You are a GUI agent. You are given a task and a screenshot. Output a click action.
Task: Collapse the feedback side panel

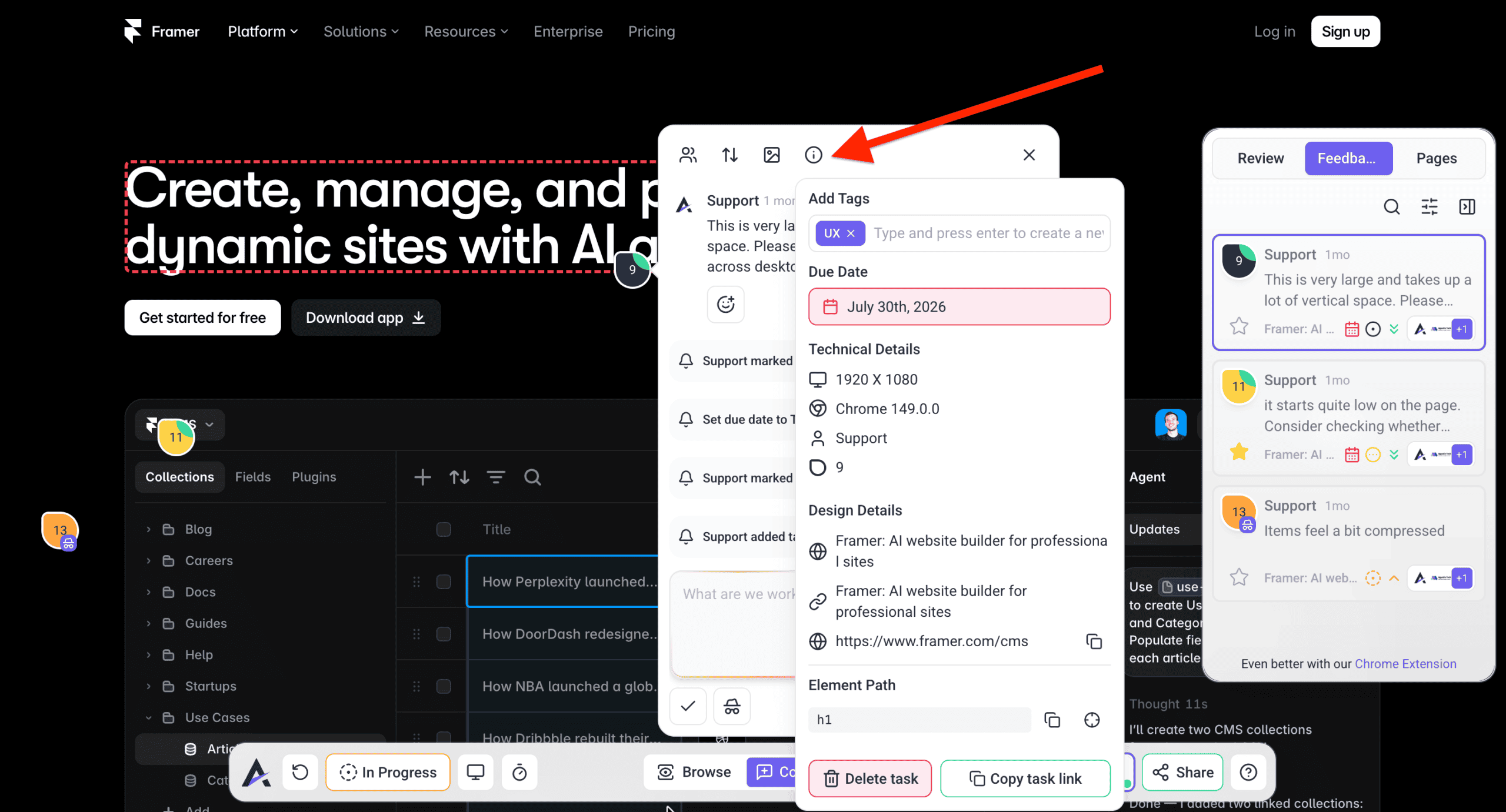coord(1467,207)
